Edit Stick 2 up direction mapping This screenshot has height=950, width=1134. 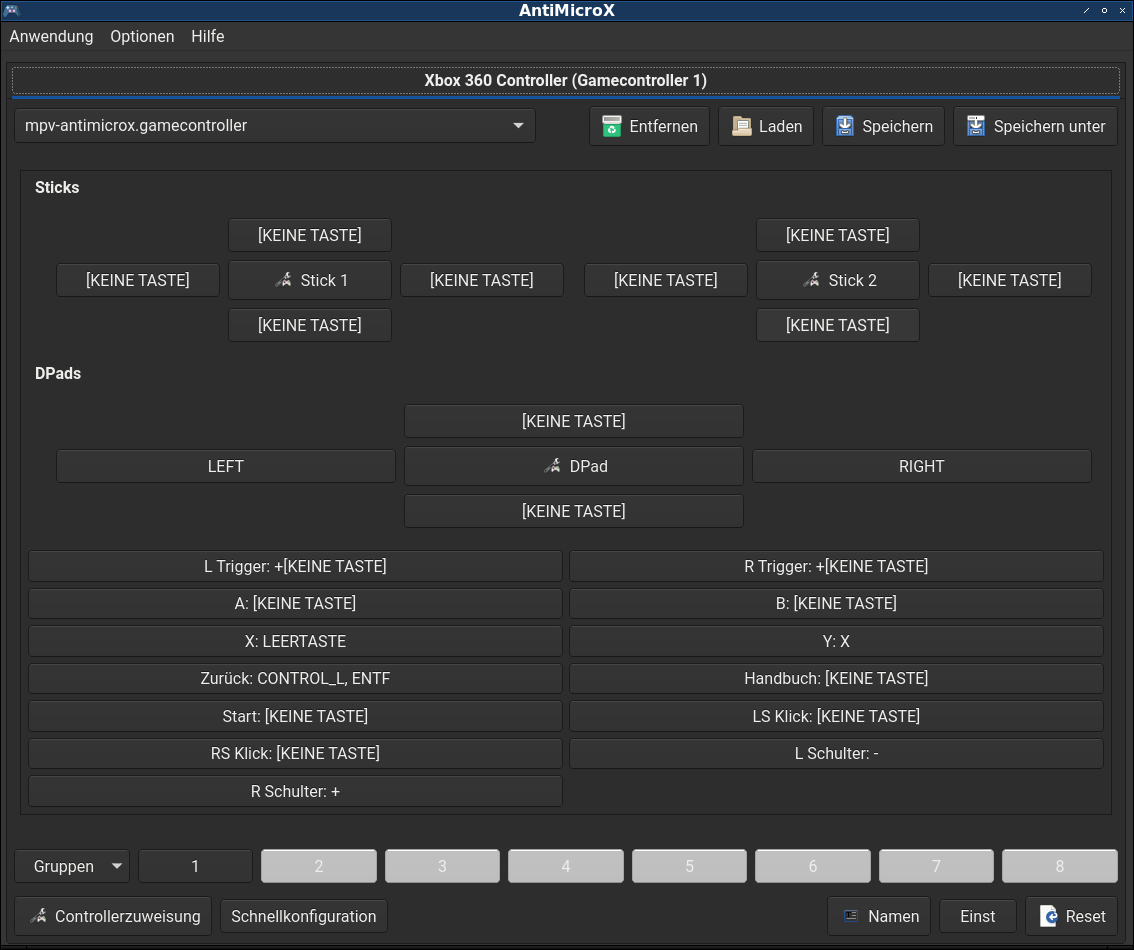point(837,235)
